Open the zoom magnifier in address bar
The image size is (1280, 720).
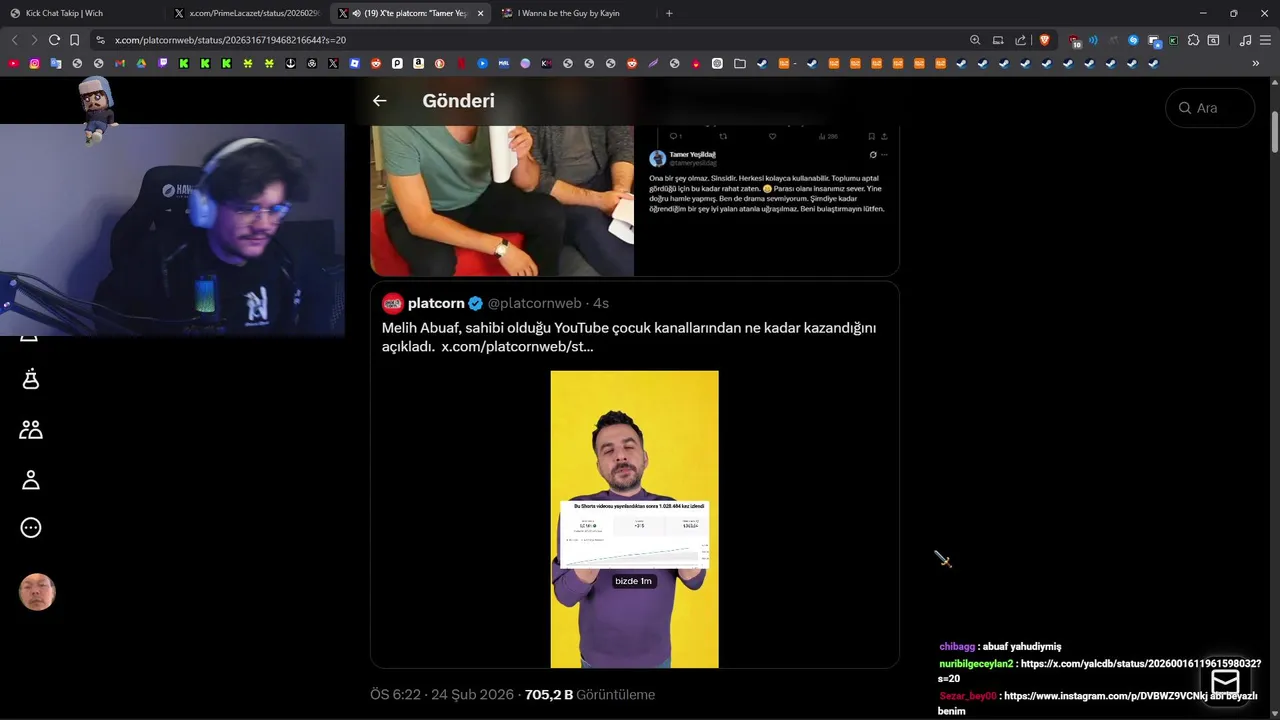pyautogui.click(x=975, y=40)
